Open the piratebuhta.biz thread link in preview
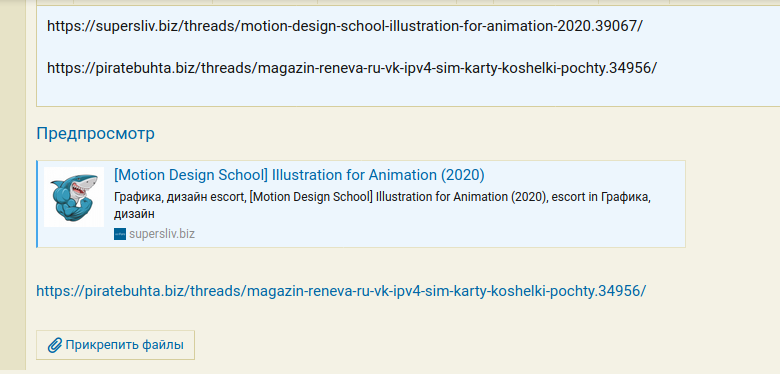 [341, 290]
